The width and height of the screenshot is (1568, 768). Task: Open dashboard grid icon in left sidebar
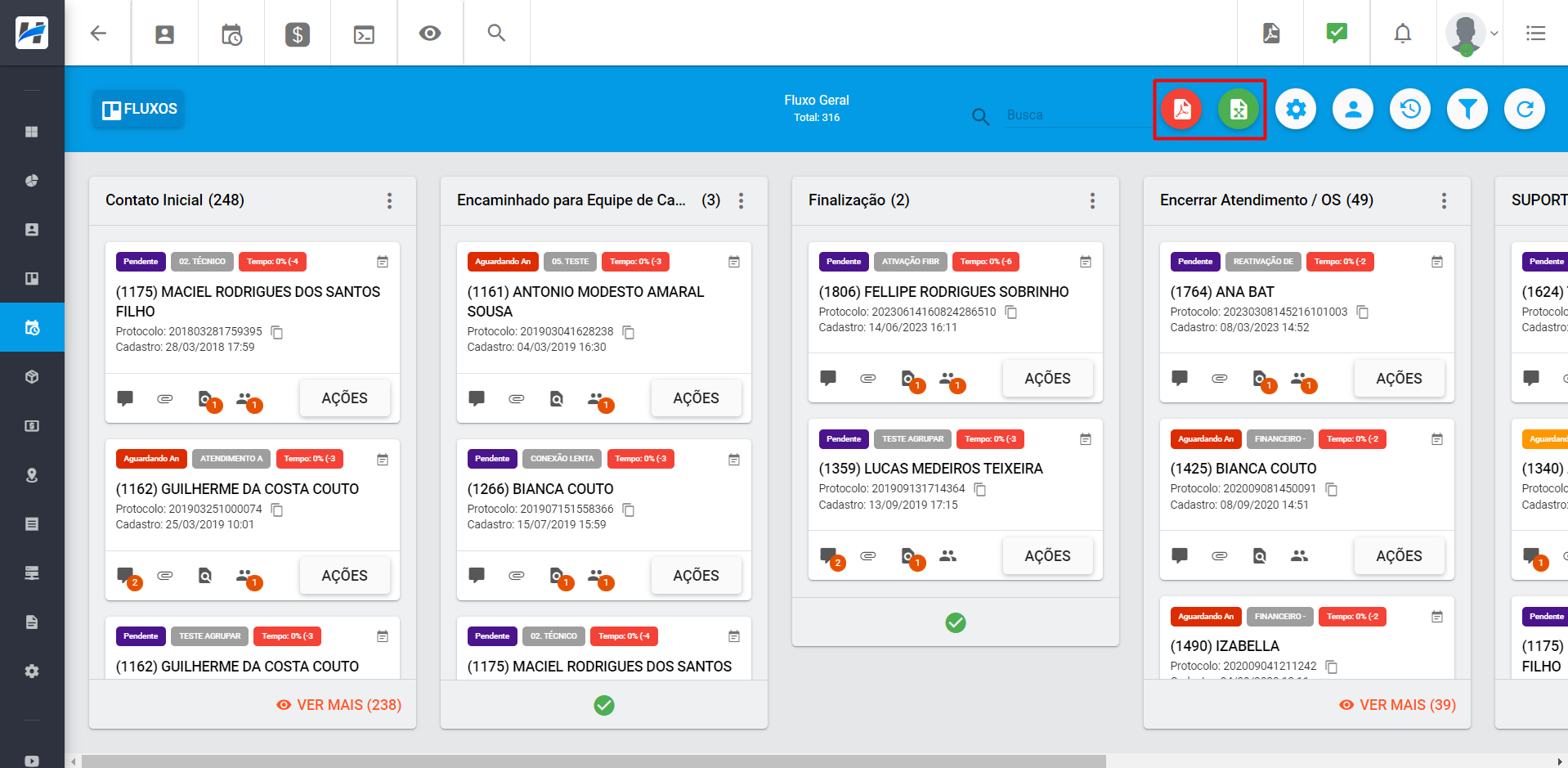[x=32, y=132]
